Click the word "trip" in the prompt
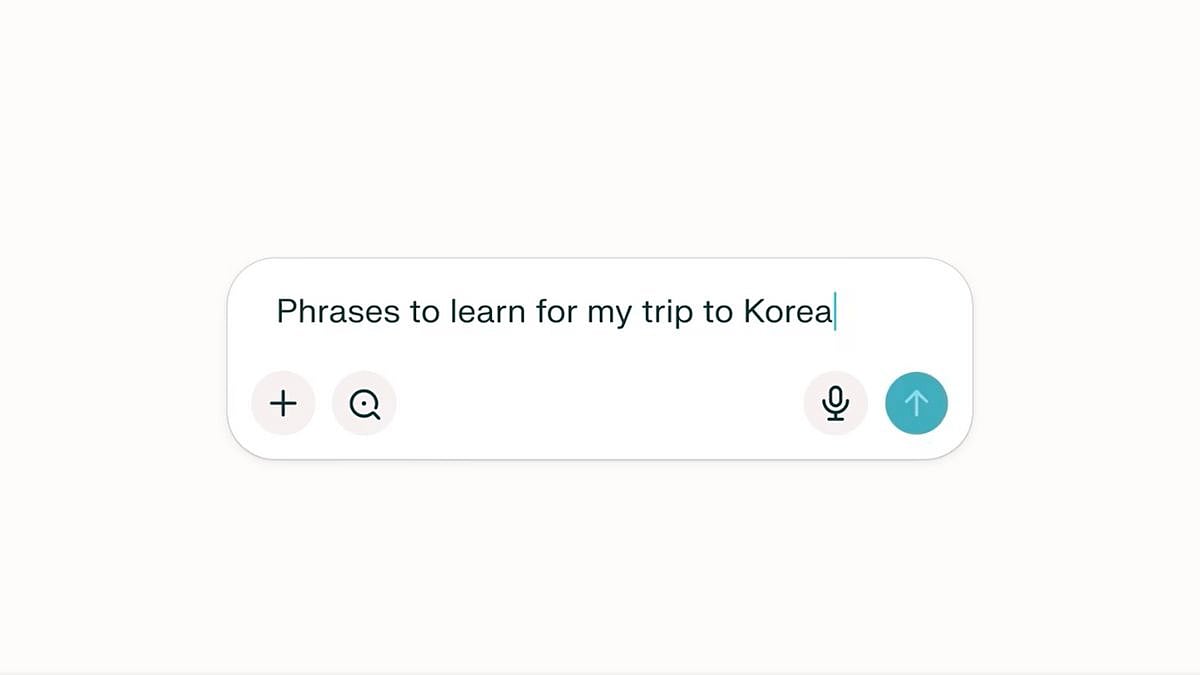 663,312
